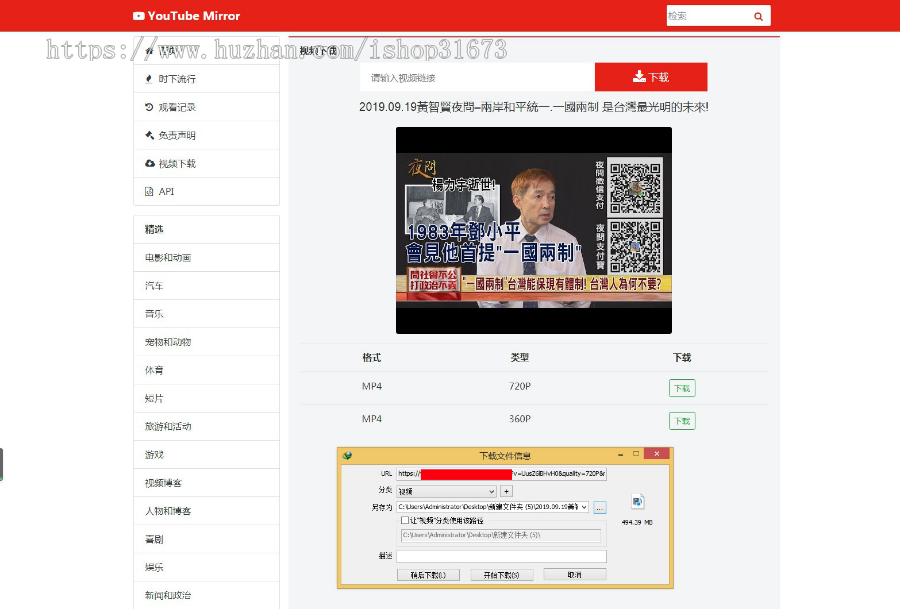900x609 pixels.
Task: Click 开始下载 to begin downloading
Action: click(x=500, y=574)
